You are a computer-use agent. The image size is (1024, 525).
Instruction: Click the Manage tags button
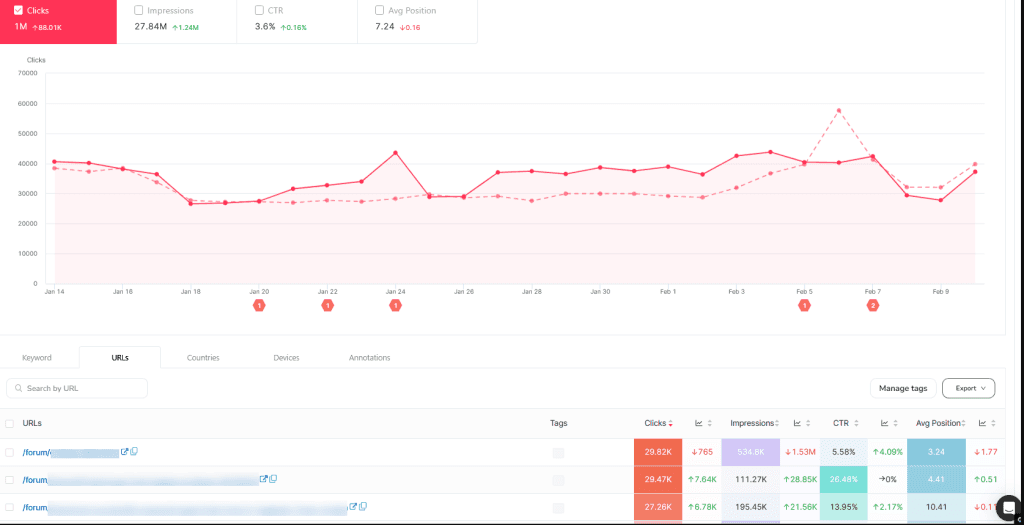(903, 388)
